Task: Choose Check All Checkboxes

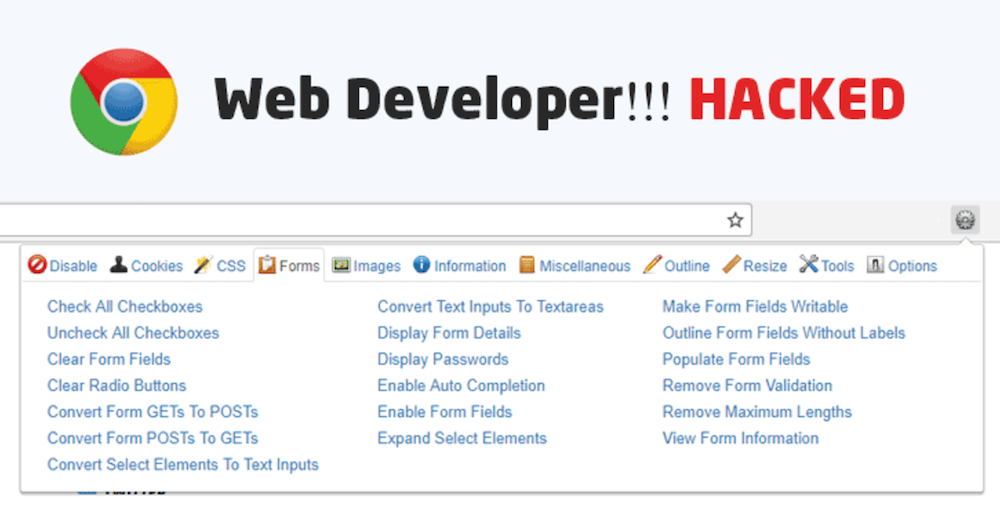Action: 125,307
